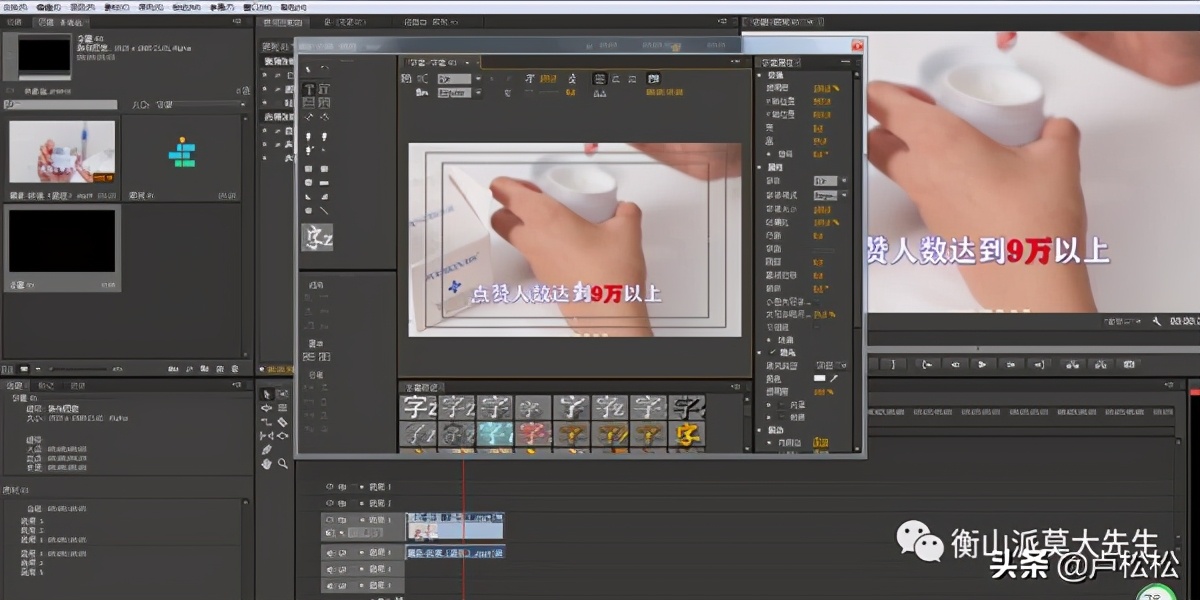Screen dimensions: 1200x600
Task: Open fill type dropdown in title properties
Action: click(826, 366)
